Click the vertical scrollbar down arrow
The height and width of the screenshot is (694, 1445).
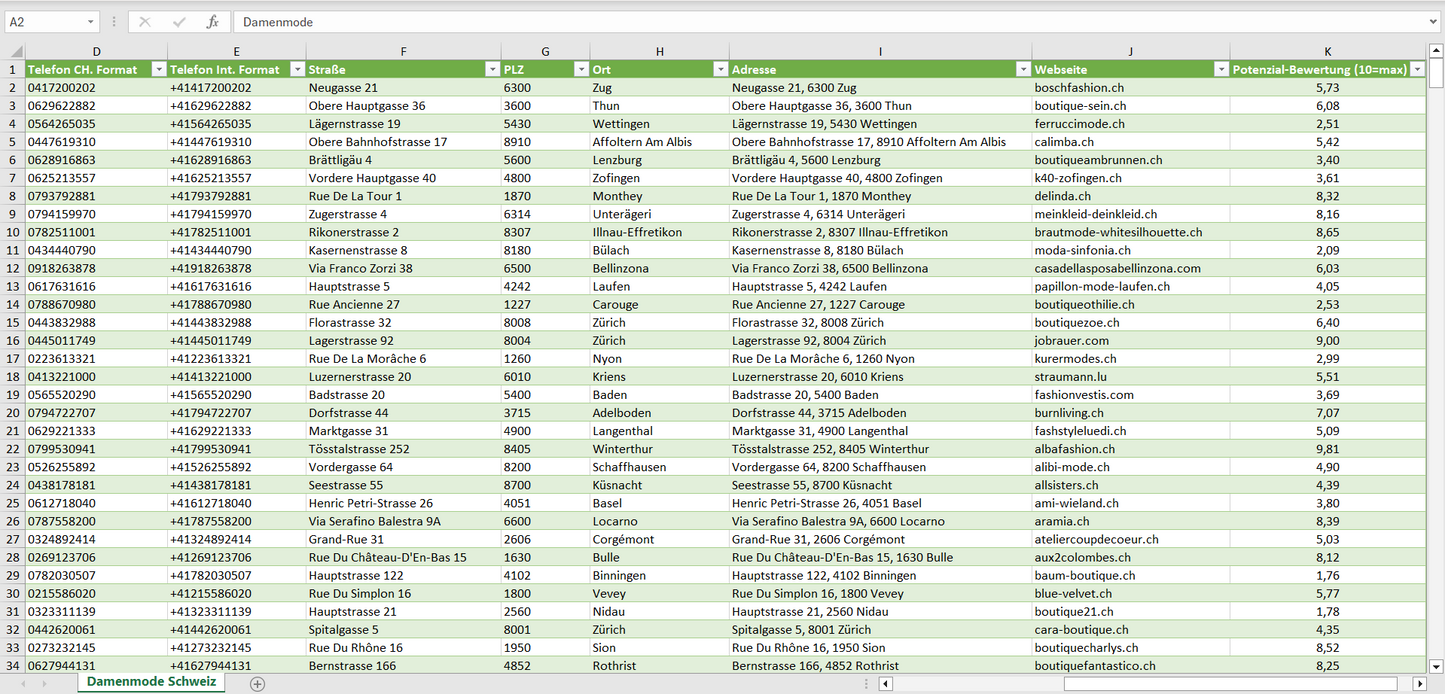(1436, 665)
